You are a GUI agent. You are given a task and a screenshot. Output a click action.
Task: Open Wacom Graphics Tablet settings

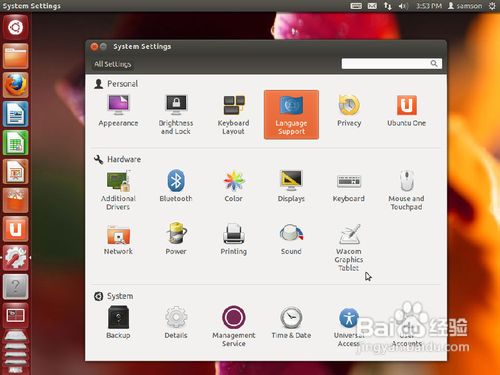[349, 248]
